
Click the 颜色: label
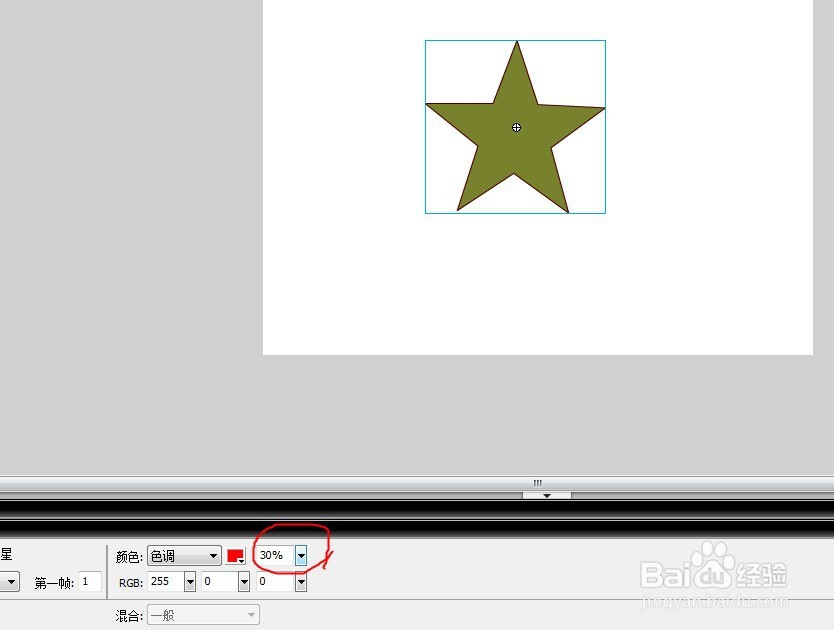(129, 557)
